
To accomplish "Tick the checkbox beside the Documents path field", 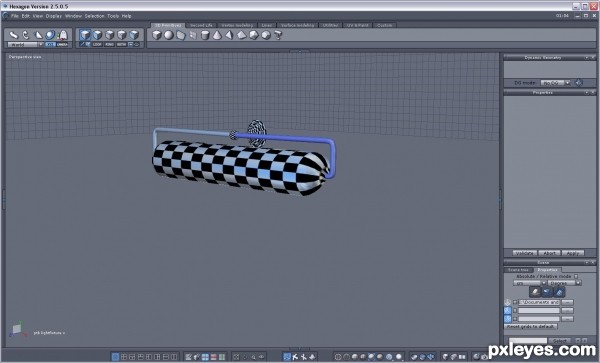I will pyautogui.click(x=515, y=302).
